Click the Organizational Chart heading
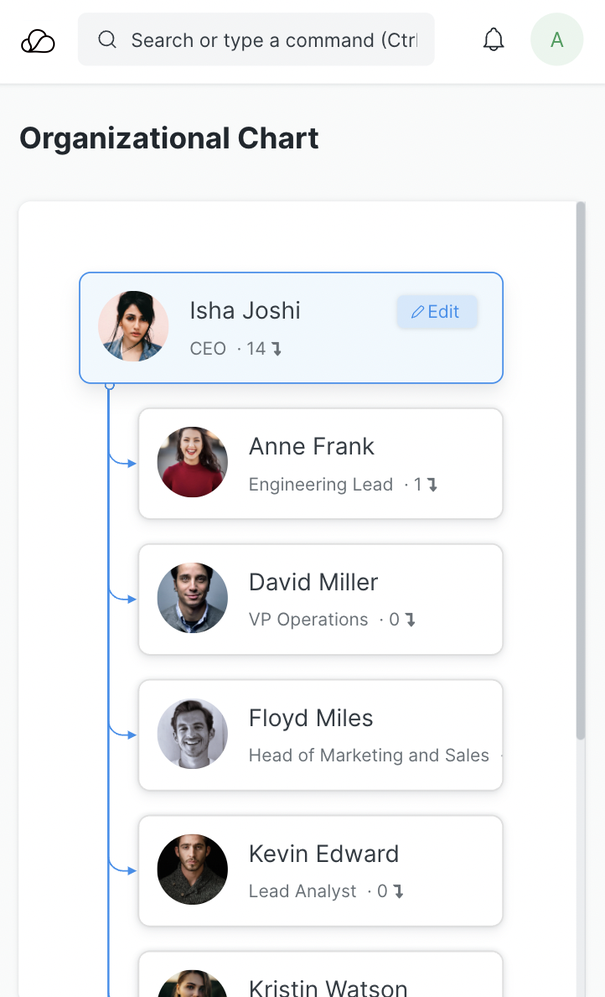The height and width of the screenshot is (997, 605). click(x=169, y=138)
